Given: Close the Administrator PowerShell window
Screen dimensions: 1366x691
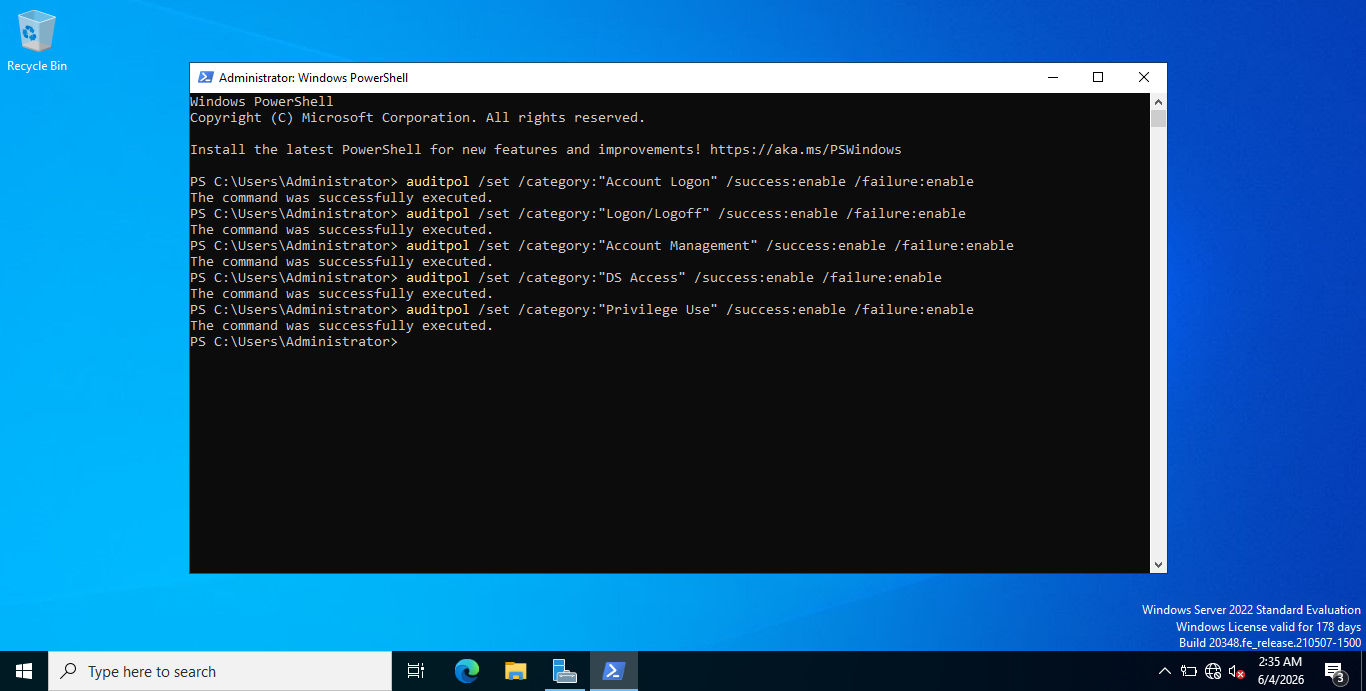Looking at the screenshot, I should [1144, 77].
